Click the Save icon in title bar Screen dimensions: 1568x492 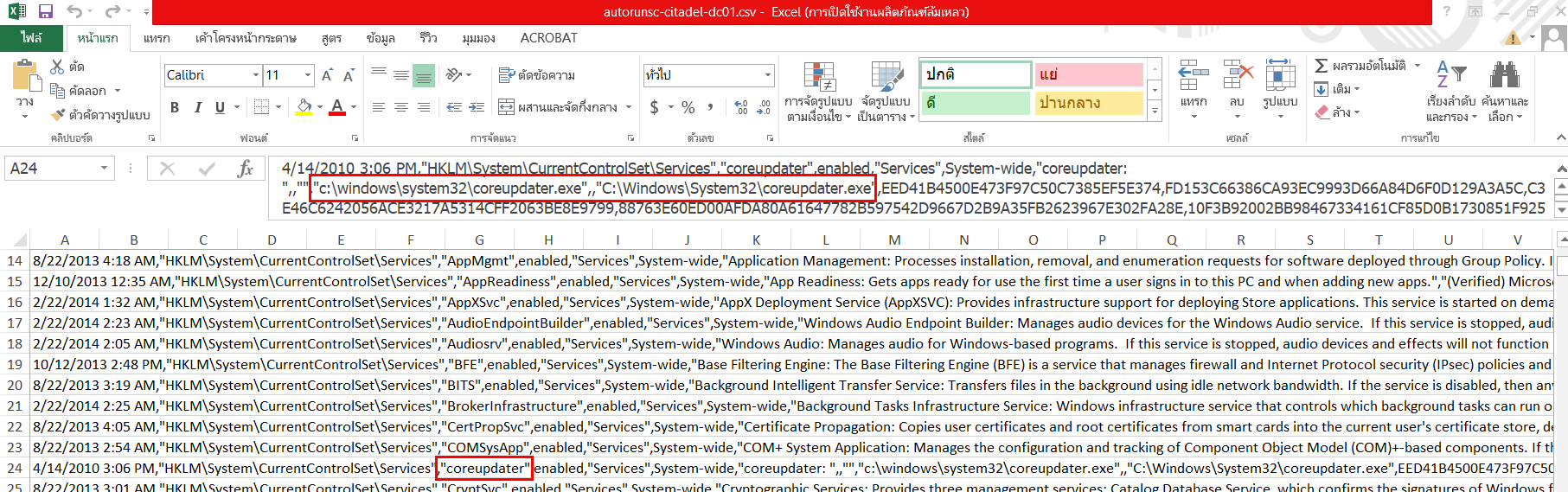coord(46,12)
